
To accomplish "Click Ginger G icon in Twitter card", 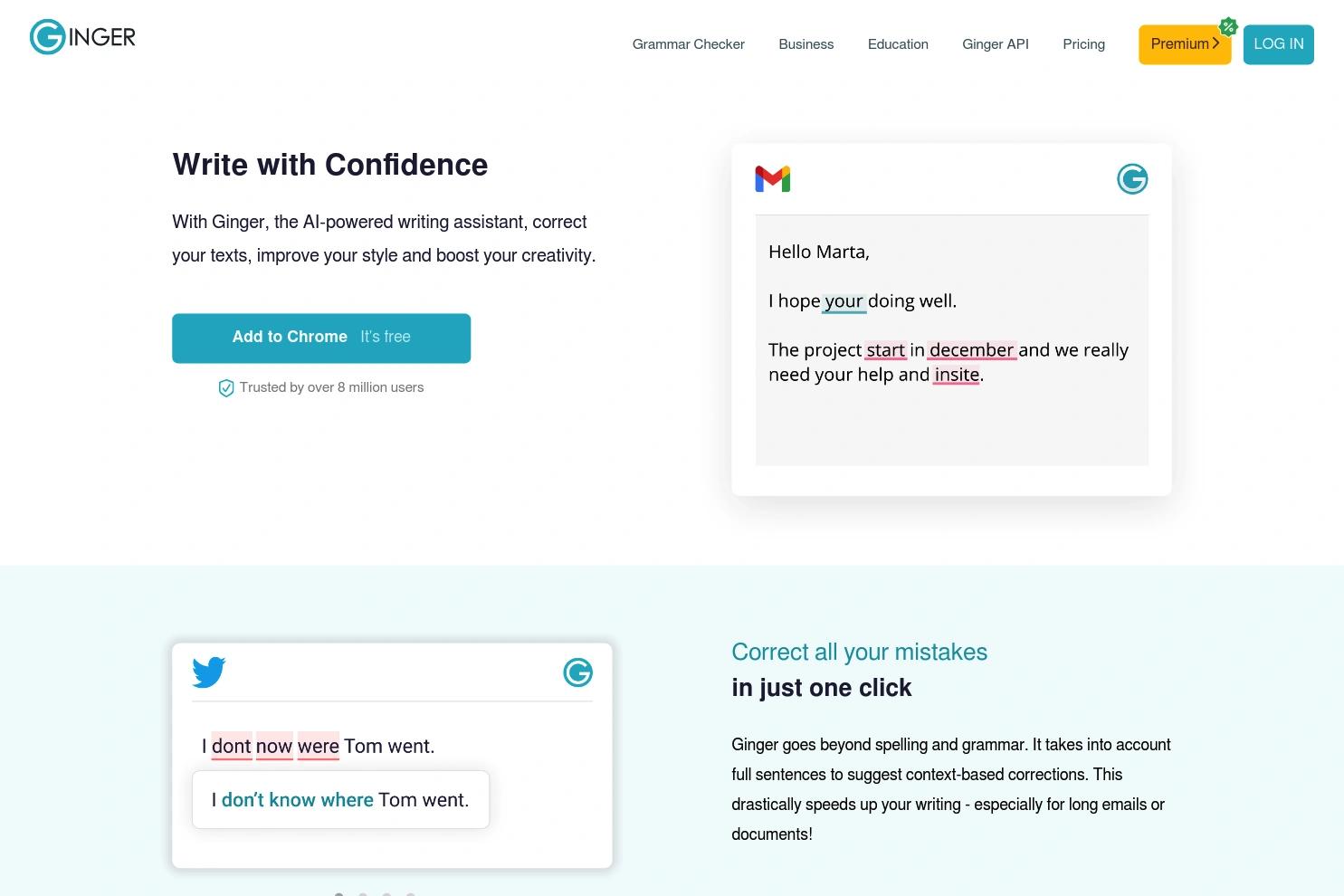I will coord(577,672).
